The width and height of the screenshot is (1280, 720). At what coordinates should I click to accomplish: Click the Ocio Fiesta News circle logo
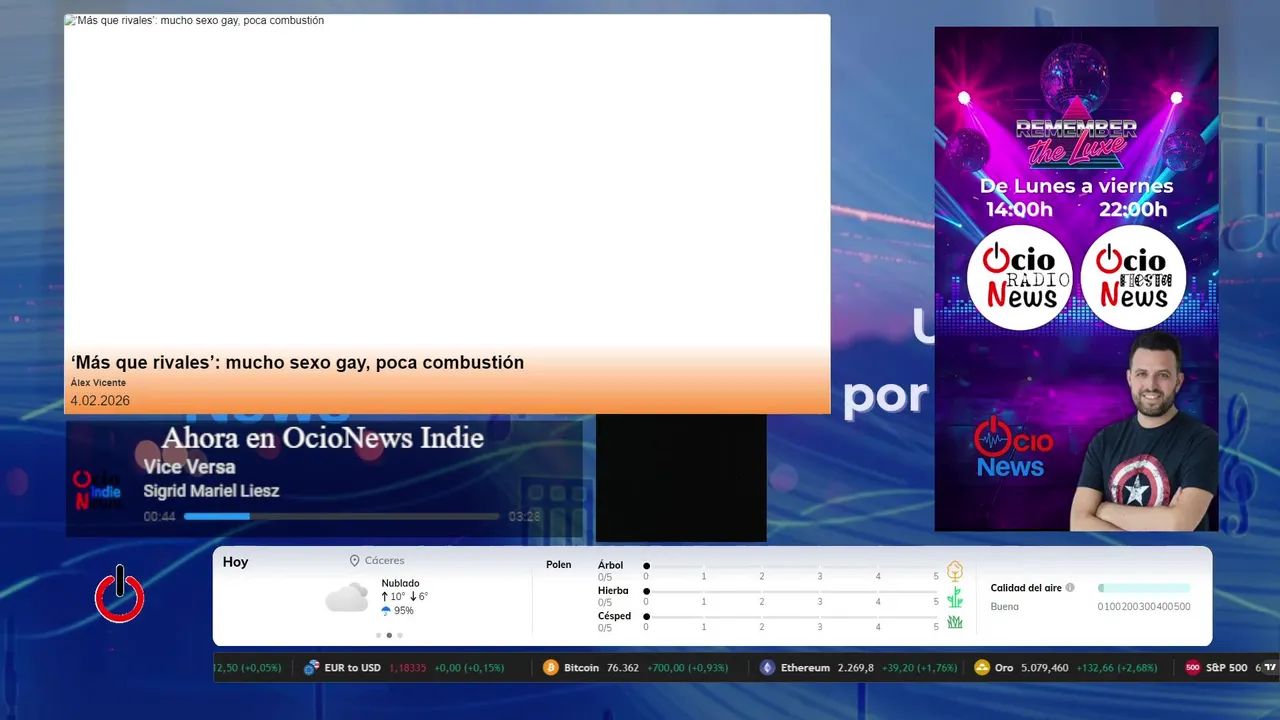coord(1133,277)
